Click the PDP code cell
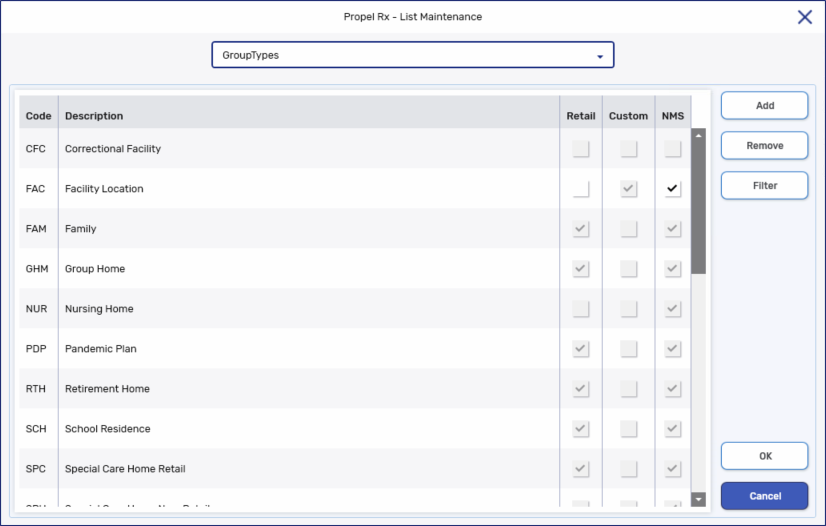 click(x=38, y=349)
